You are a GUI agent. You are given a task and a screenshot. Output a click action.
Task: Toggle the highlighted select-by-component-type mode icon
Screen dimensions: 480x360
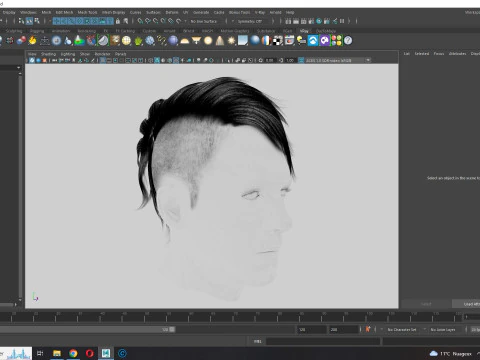(29, 21)
